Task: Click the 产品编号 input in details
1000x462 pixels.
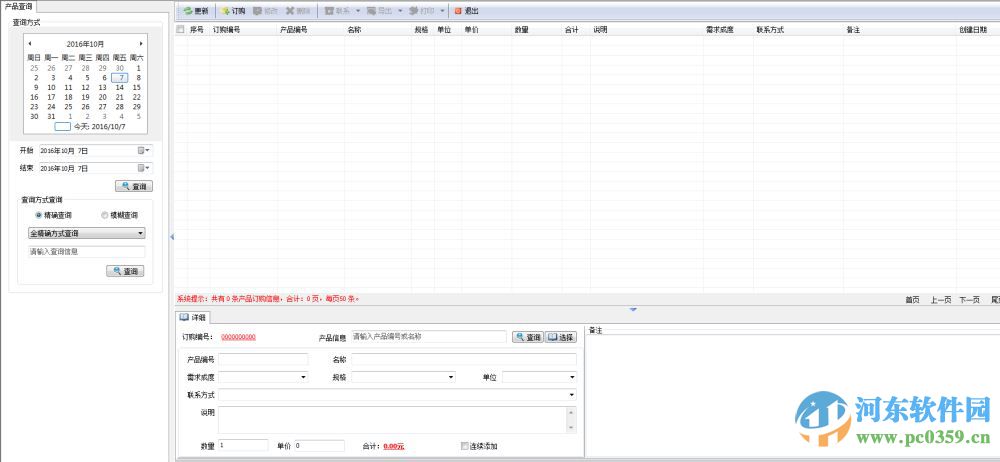Action: click(263, 359)
